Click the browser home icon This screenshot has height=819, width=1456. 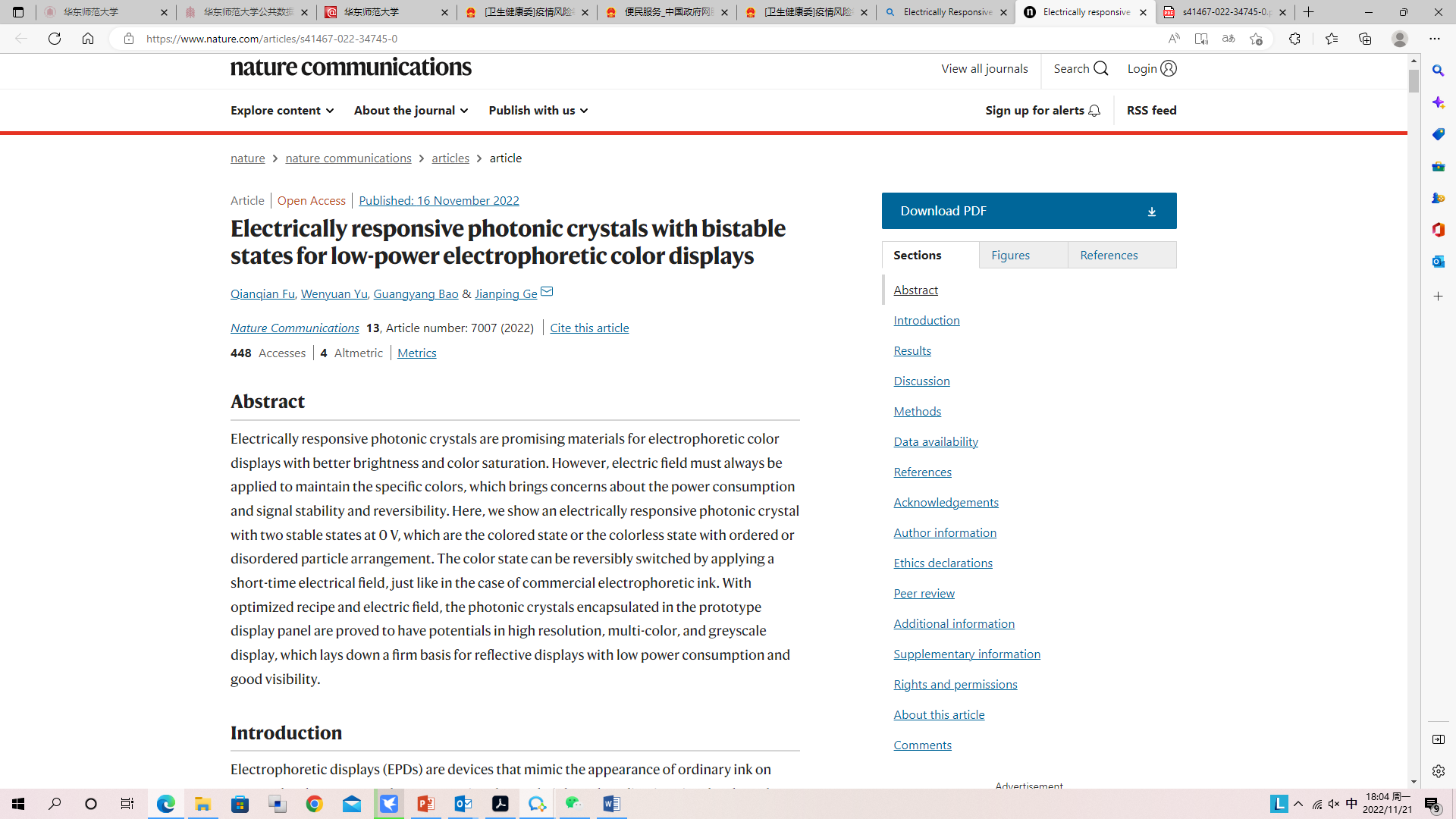pyautogui.click(x=88, y=39)
